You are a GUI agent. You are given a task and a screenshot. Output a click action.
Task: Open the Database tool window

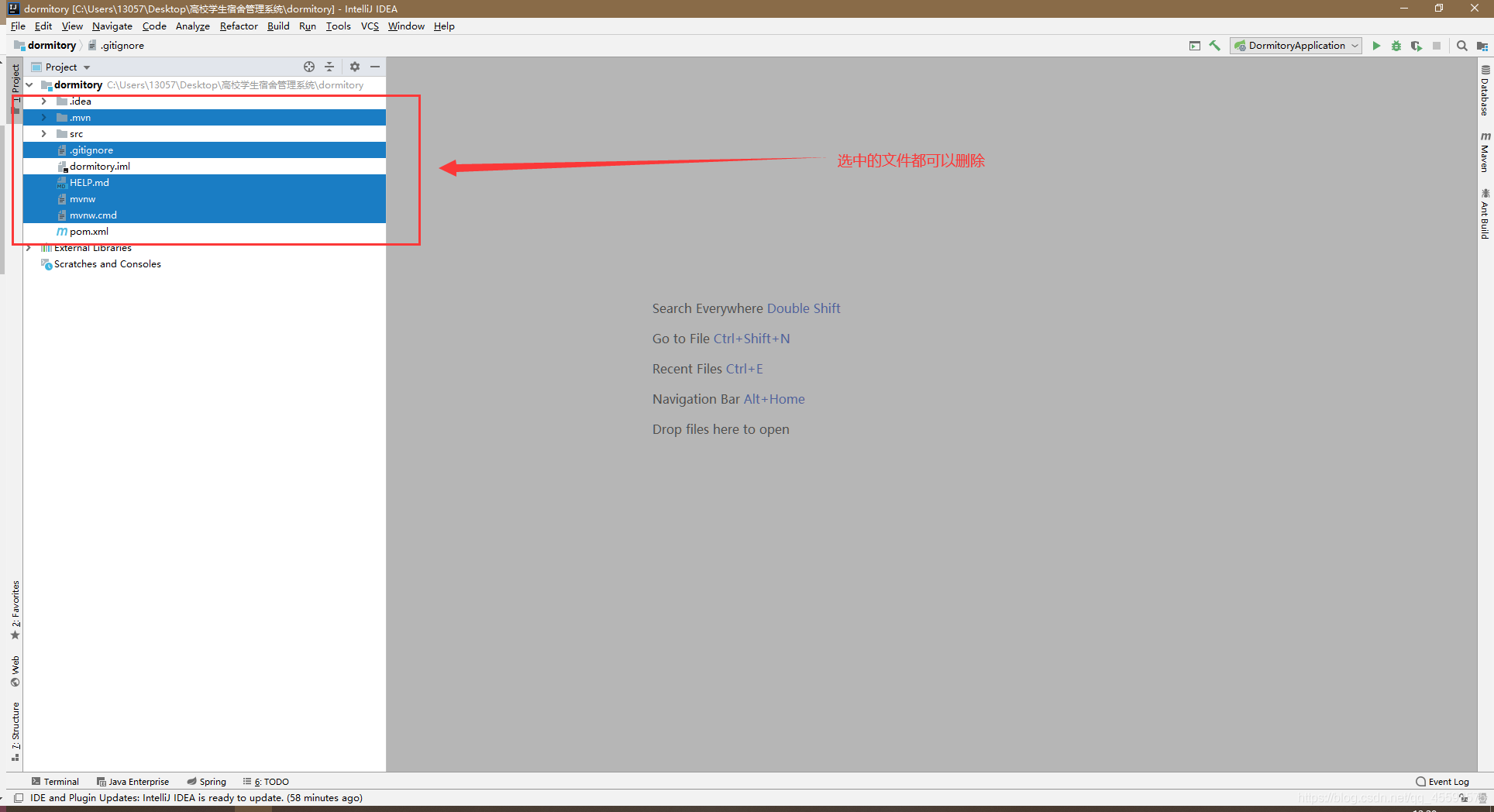click(x=1485, y=91)
